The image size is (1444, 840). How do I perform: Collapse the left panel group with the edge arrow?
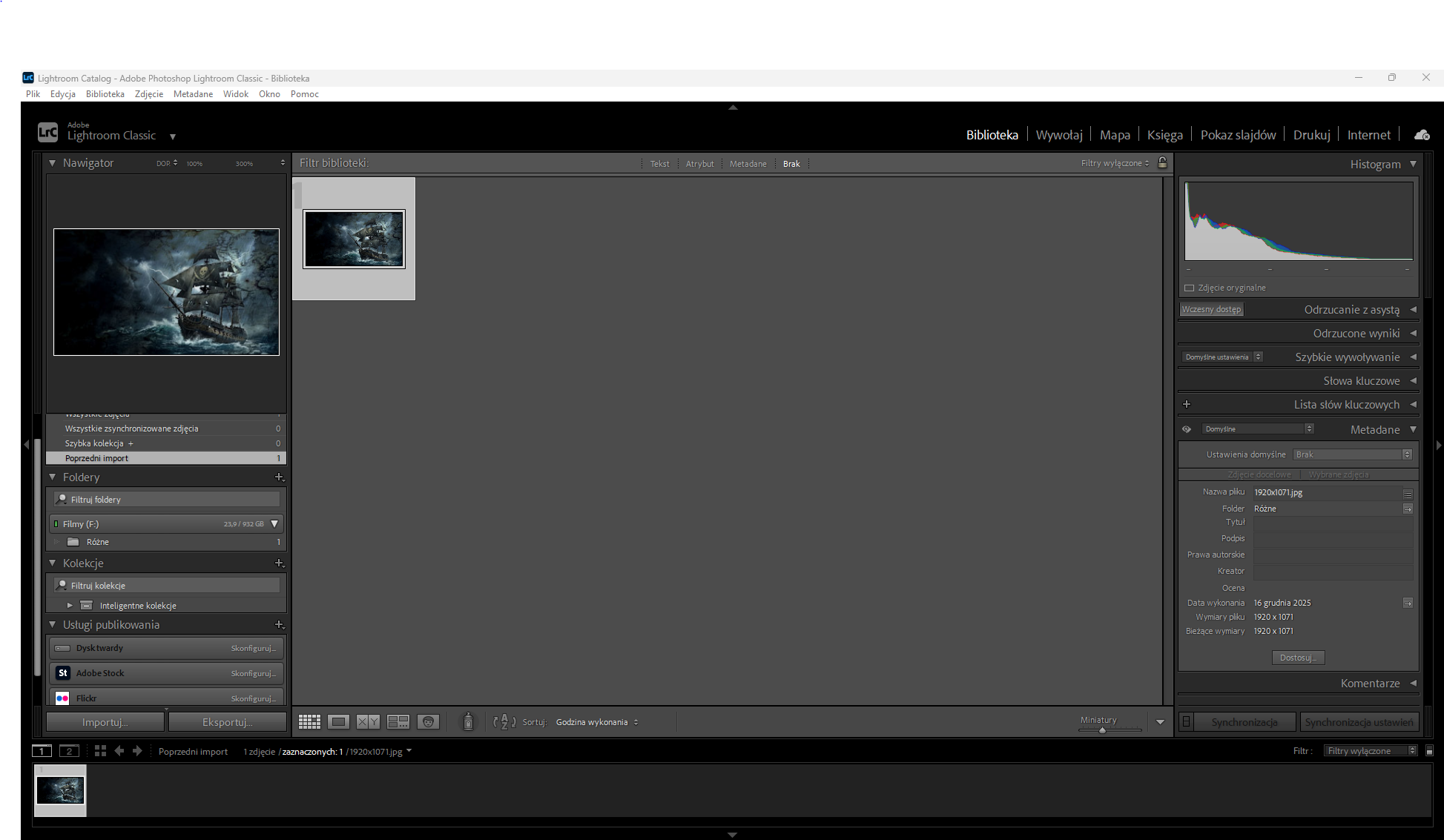click(27, 445)
